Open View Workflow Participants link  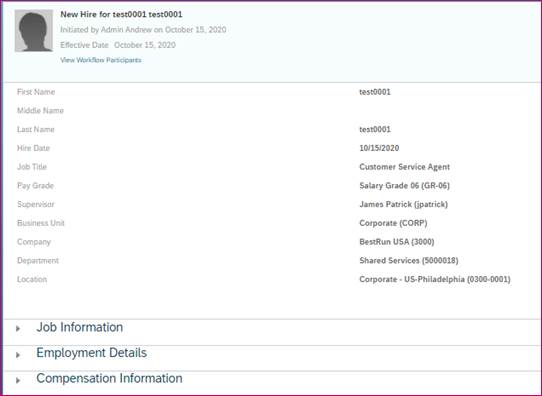(x=101, y=60)
